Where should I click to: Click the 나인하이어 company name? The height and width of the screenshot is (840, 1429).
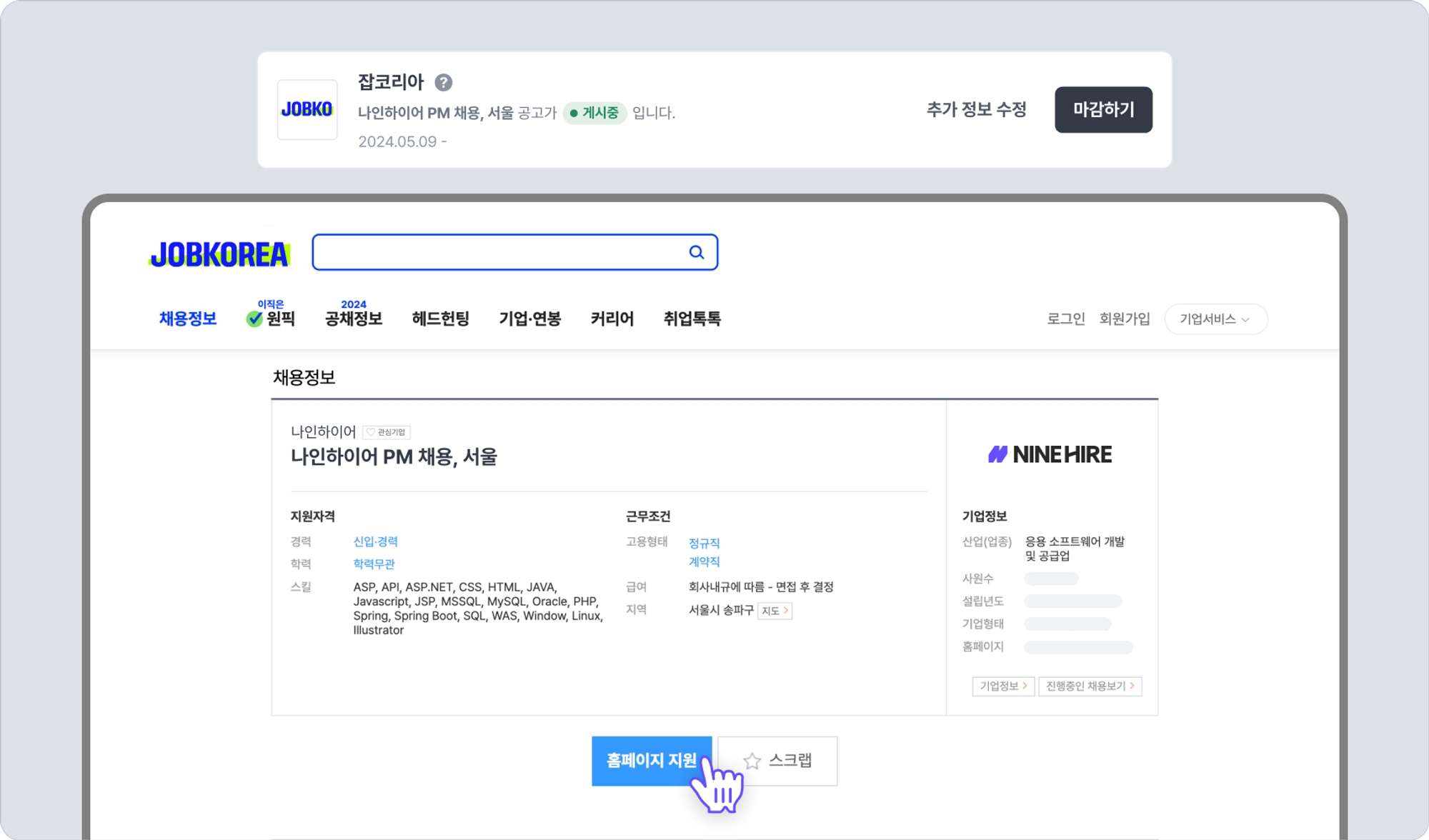[324, 431]
